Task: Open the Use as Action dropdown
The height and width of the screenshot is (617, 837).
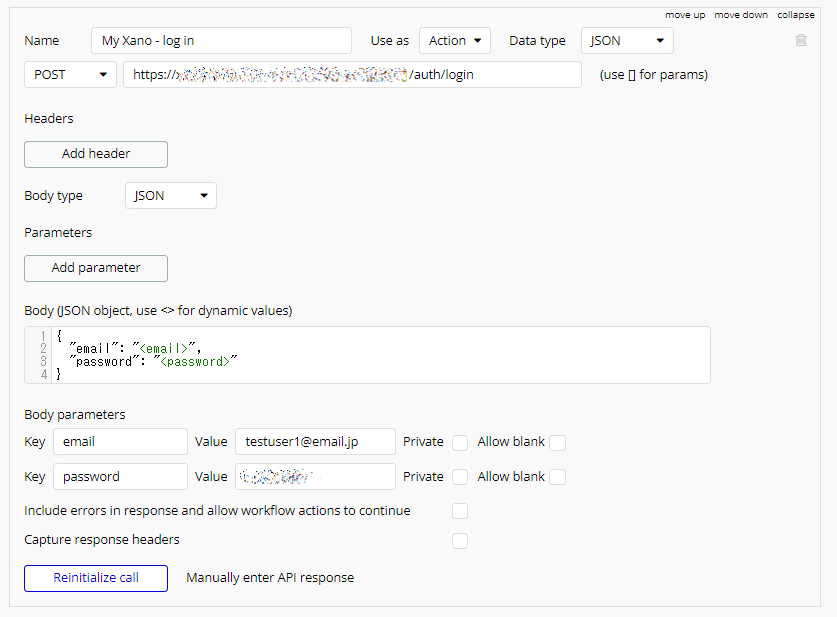Action: 454,41
